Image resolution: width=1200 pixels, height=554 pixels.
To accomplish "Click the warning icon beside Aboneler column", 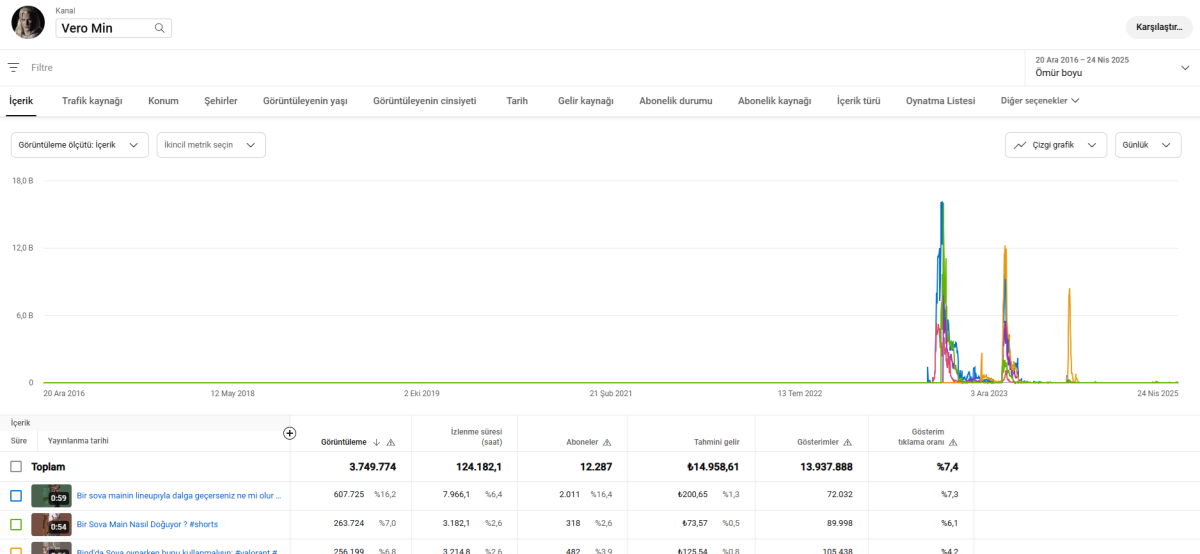I will point(607,442).
